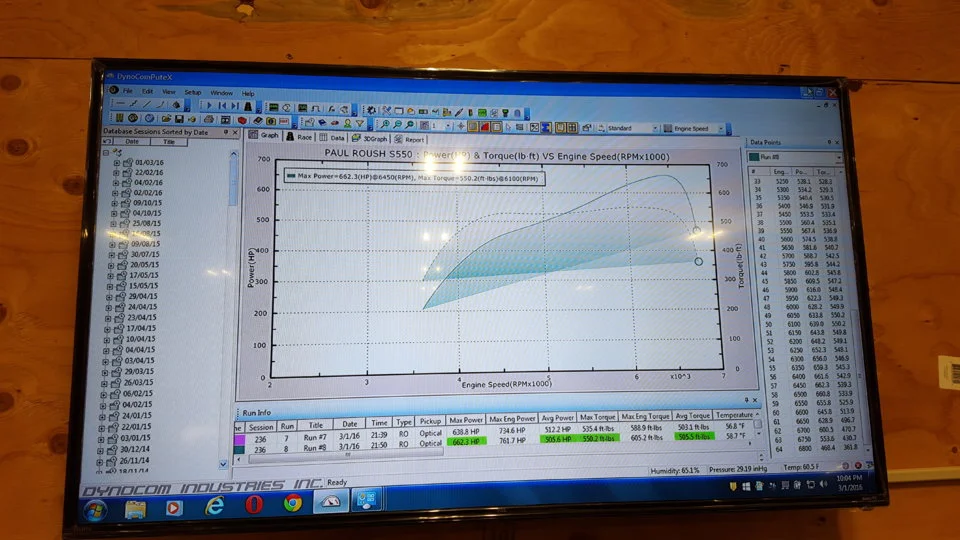The height and width of the screenshot is (540, 960).
Task: Open Windows Start button
Action: click(x=95, y=510)
